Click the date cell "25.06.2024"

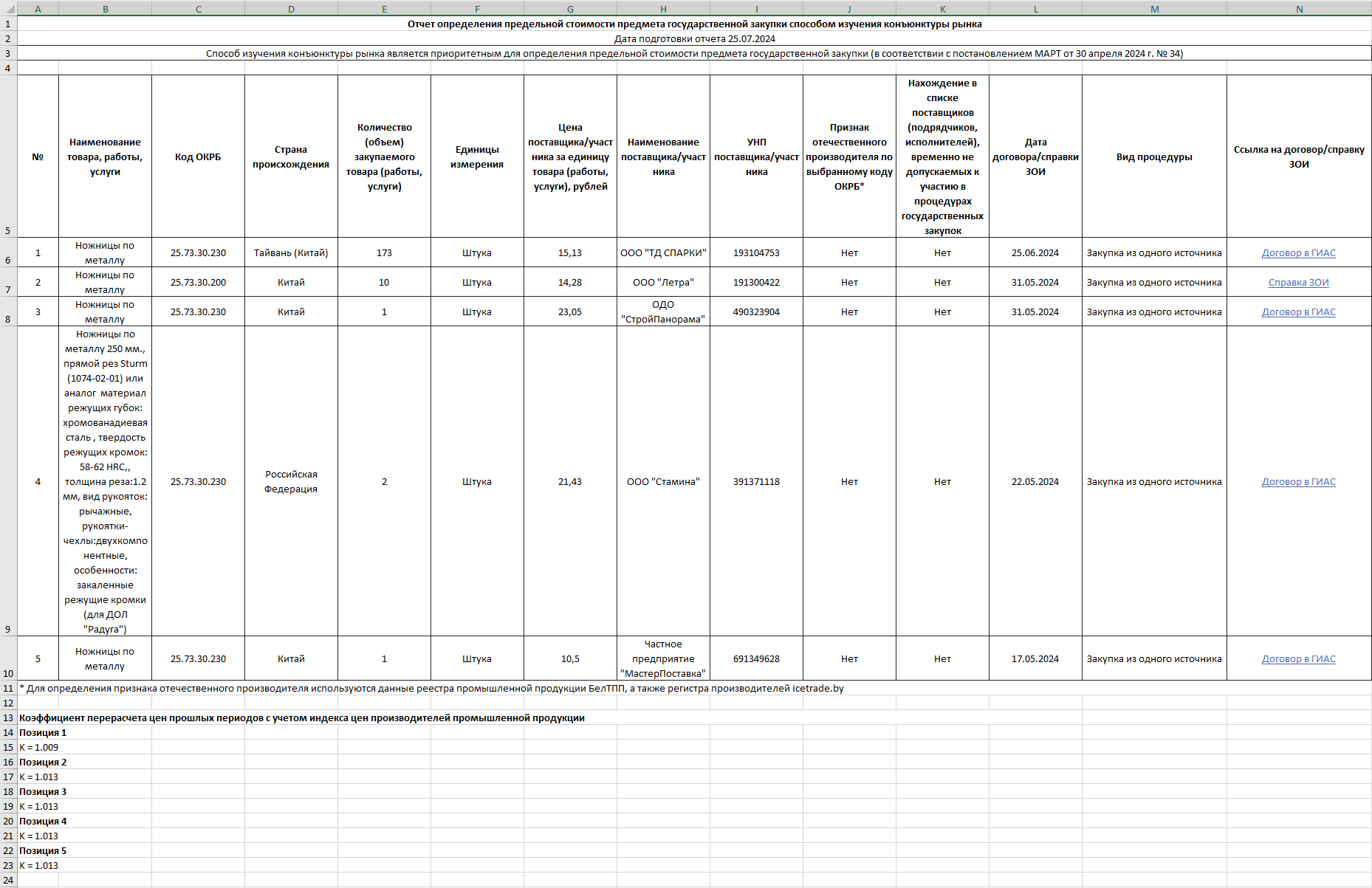[x=1035, y=252]
